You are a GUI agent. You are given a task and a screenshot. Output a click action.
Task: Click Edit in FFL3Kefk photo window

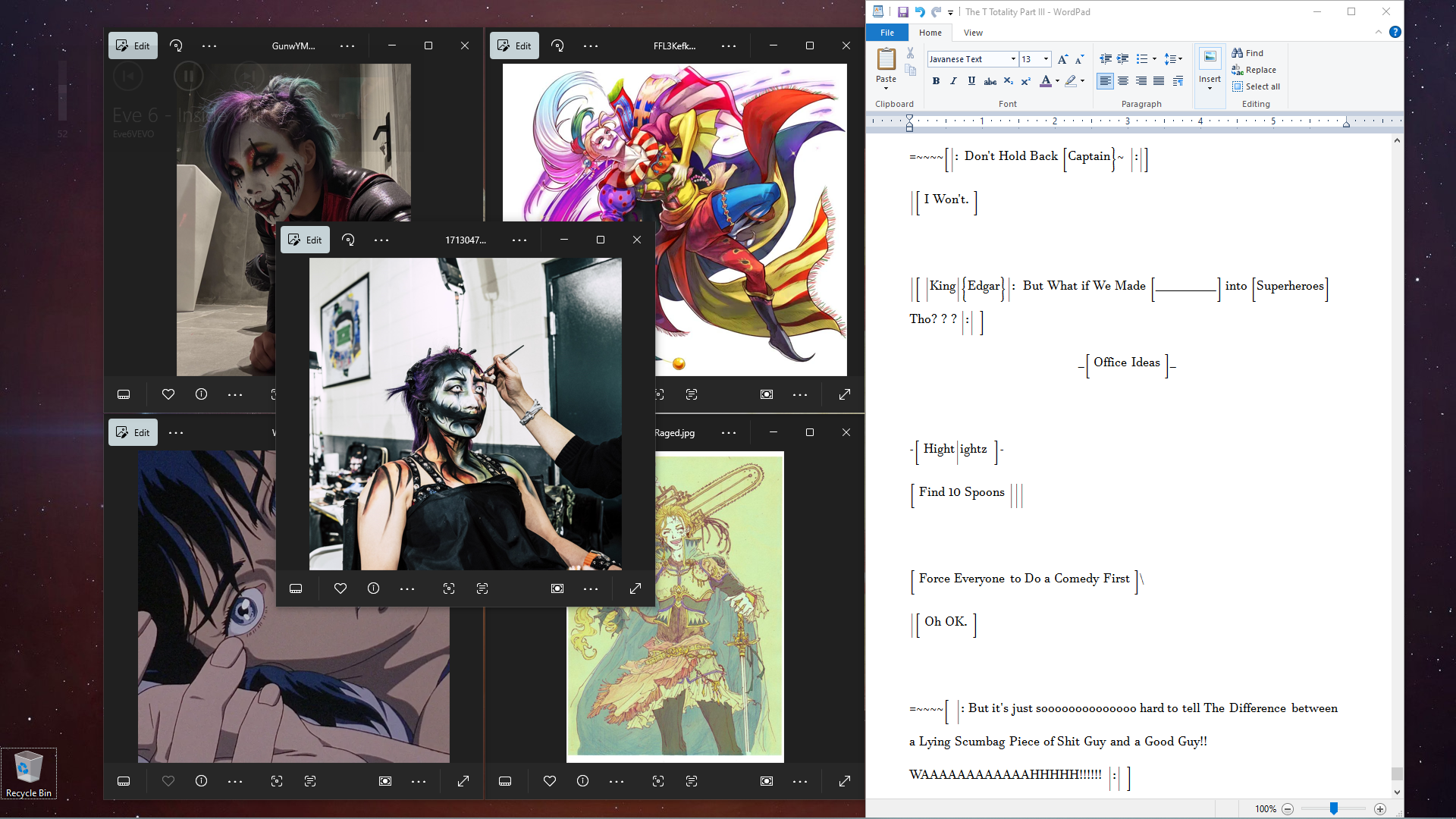[x=514, y=45]
